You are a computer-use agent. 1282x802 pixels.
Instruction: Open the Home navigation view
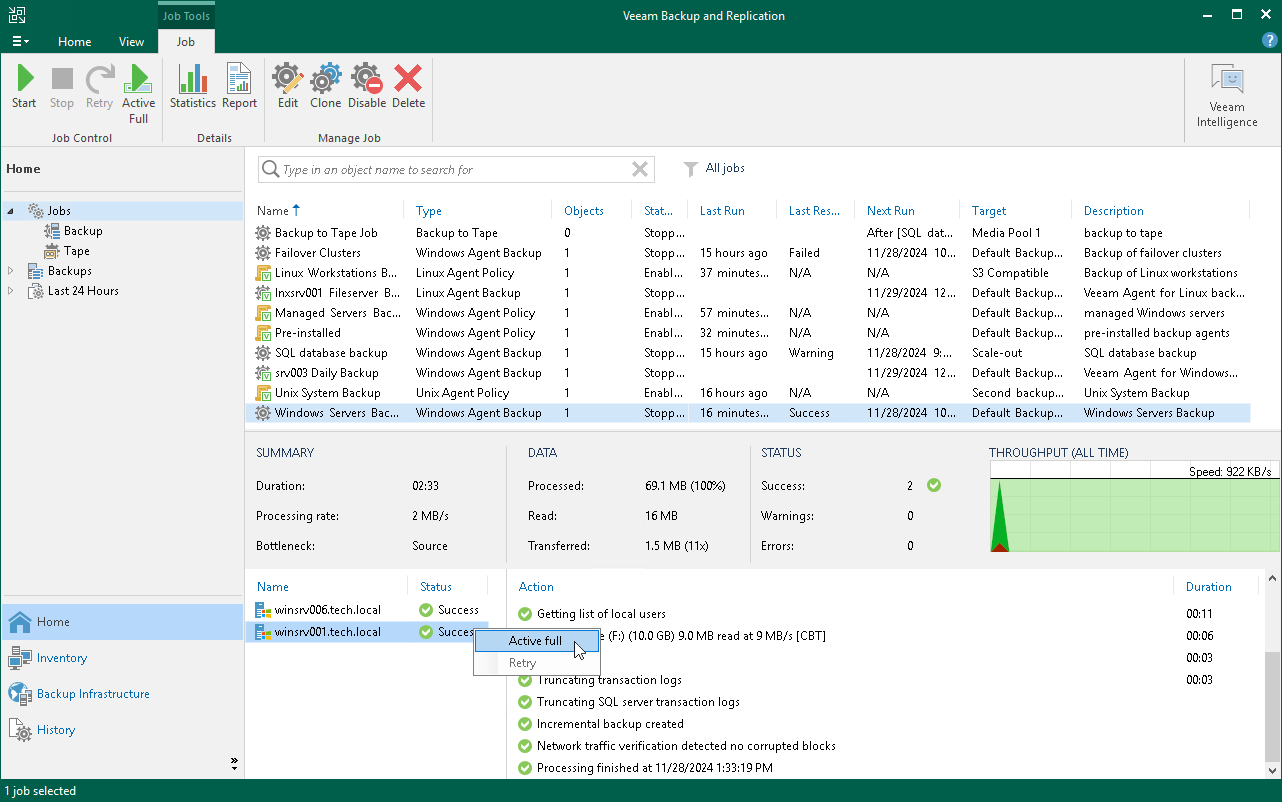[122, 622]
